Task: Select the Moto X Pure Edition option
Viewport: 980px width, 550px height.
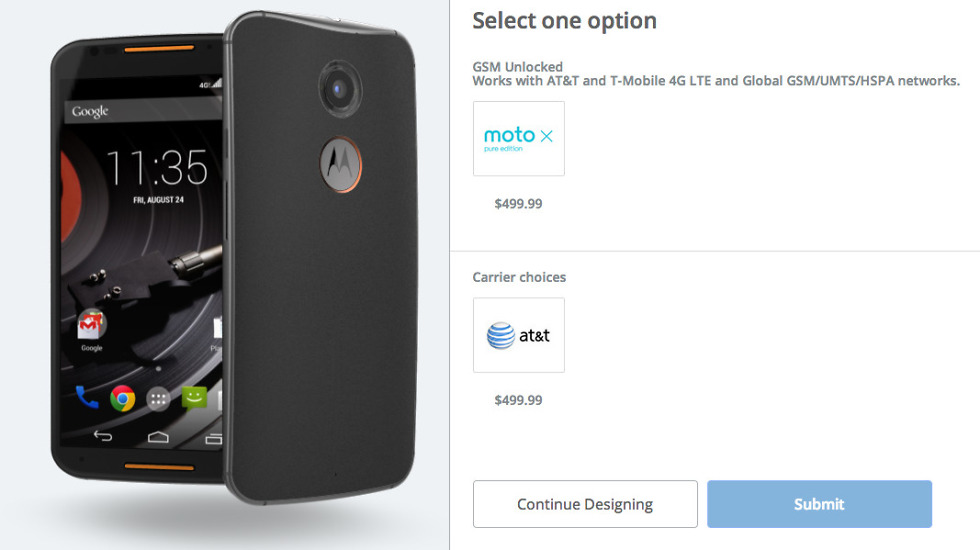Action: [x=518, y=138]
